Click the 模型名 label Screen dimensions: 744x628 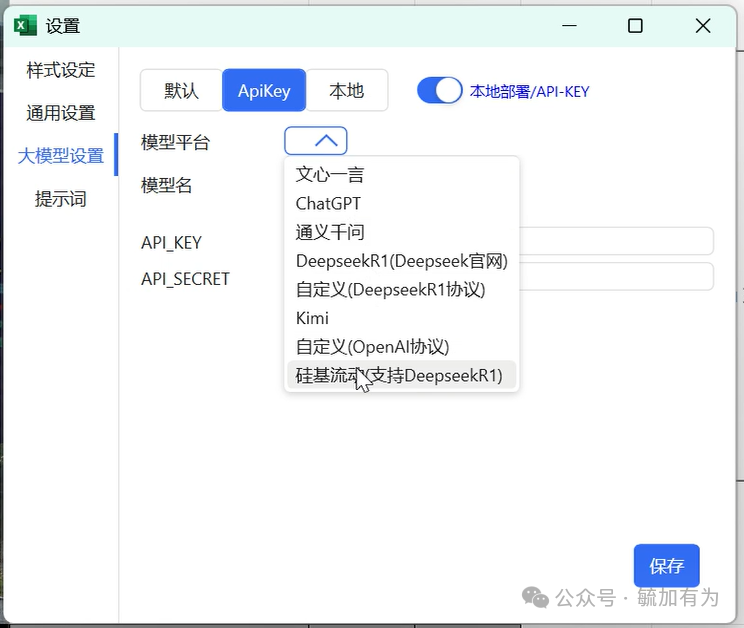(x=167, y=185)
